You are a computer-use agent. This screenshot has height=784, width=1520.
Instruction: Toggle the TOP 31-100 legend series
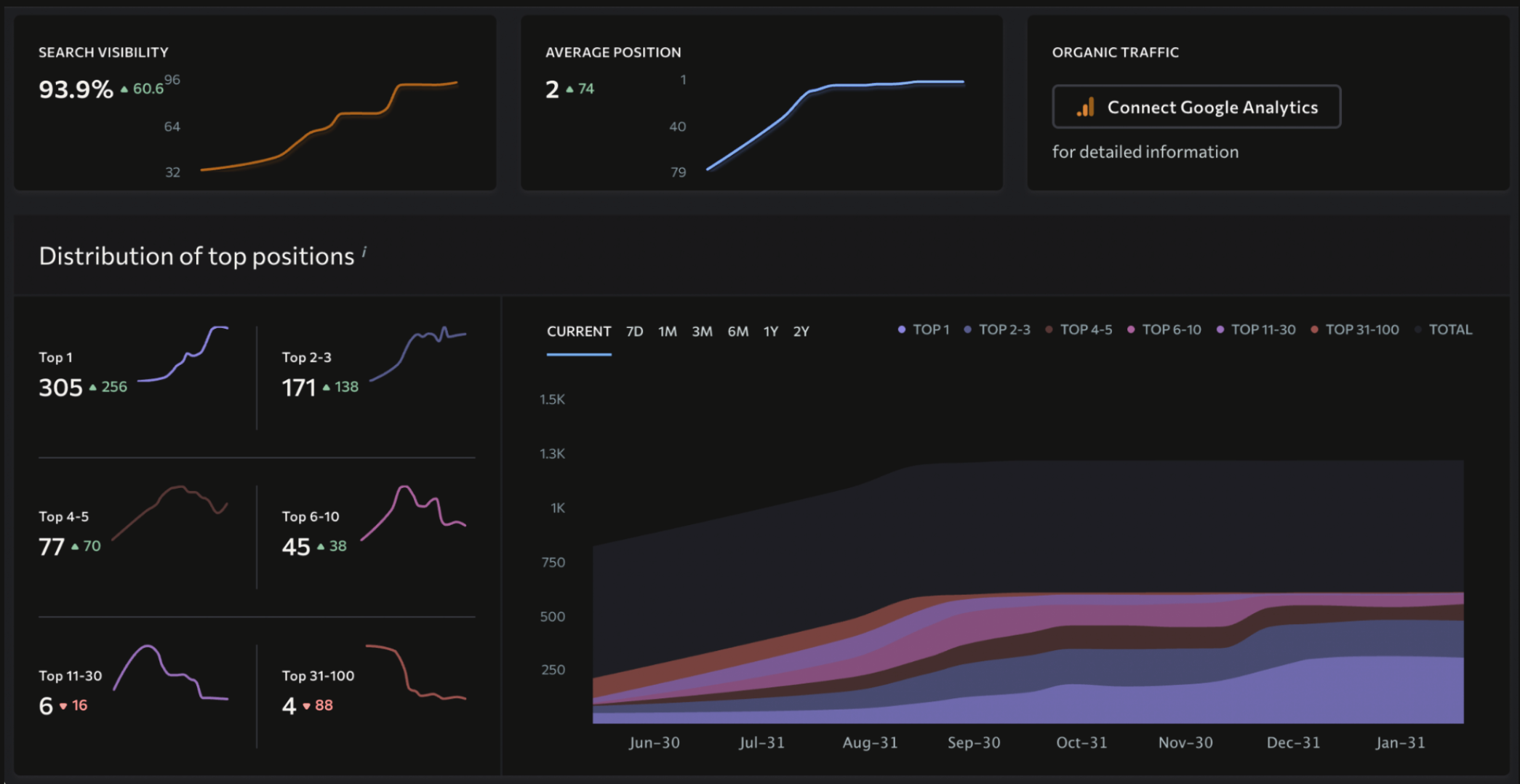click(x=1354, y=329)
